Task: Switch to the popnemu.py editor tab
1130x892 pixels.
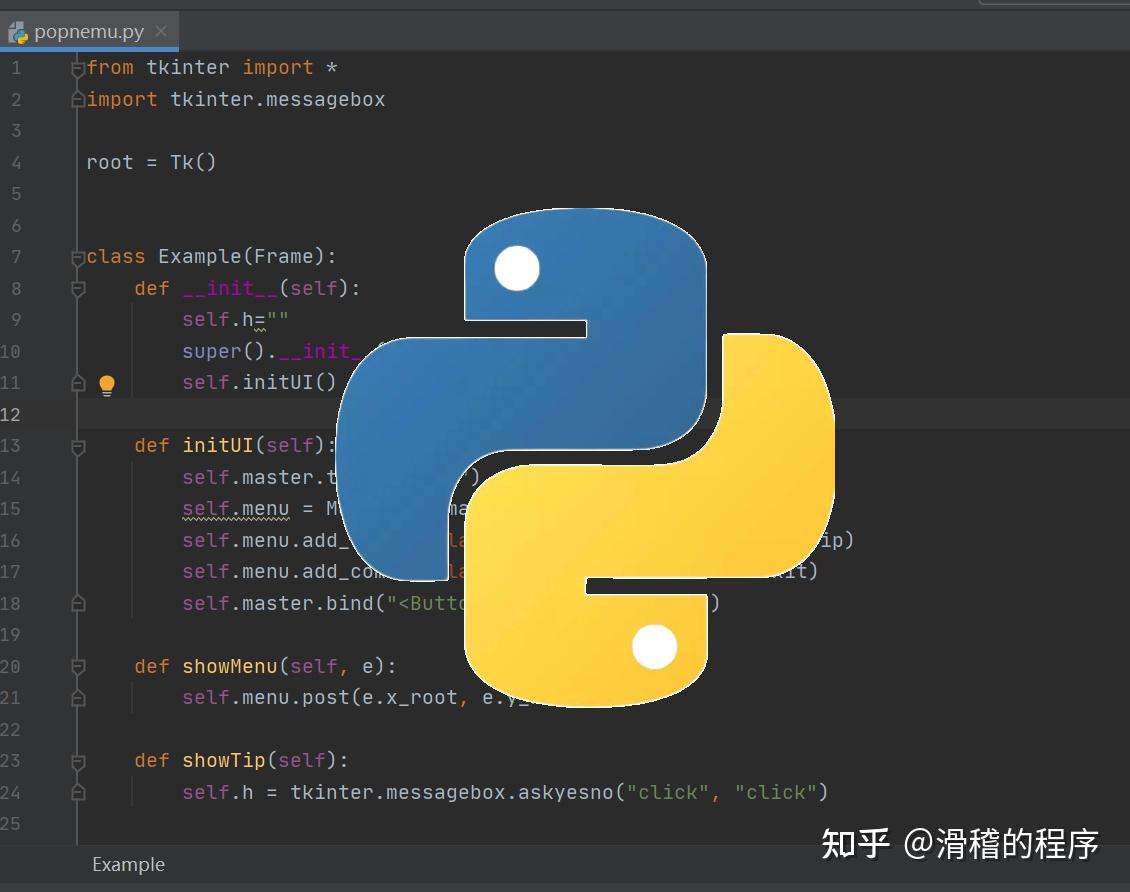Action: coord(89,32)
